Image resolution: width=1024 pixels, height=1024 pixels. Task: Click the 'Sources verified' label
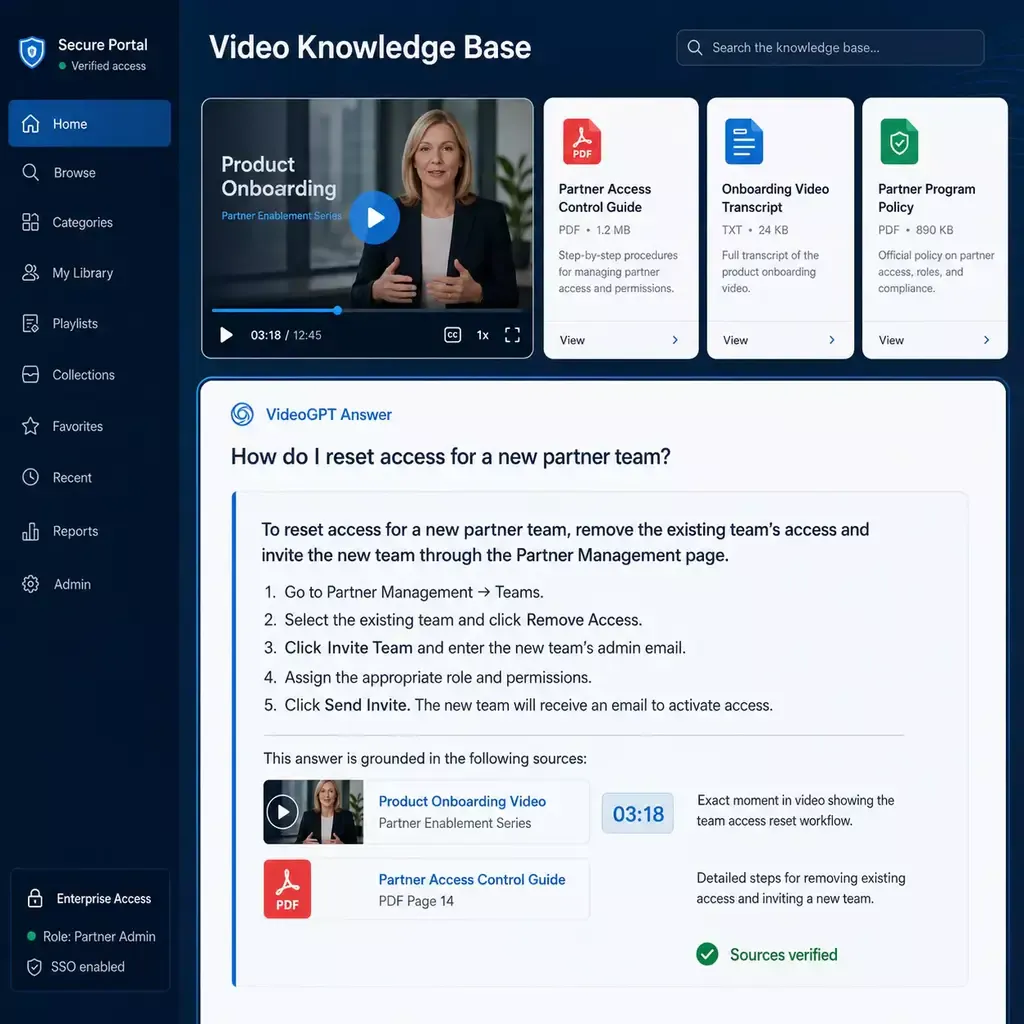click(x=784, y=954)
